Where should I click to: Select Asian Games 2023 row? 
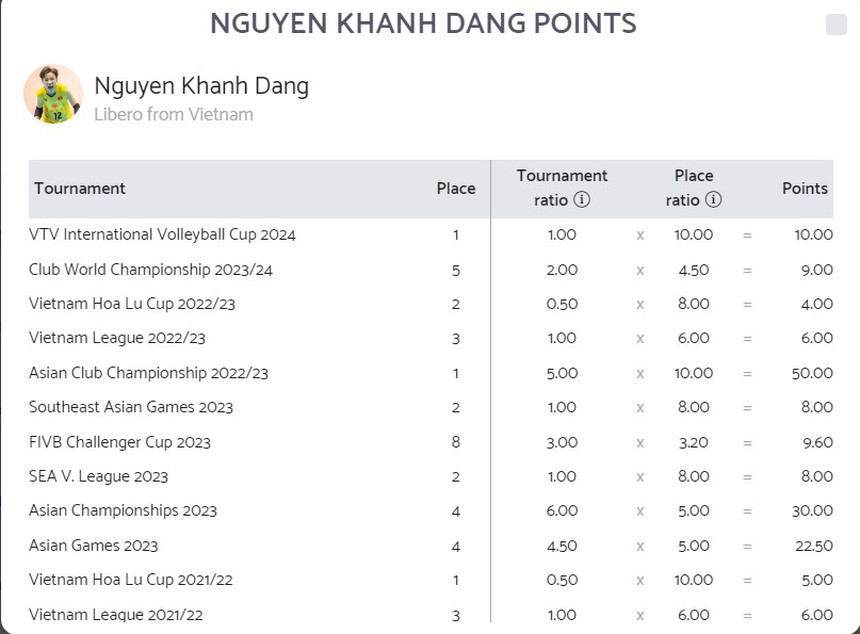click(93, 545)
